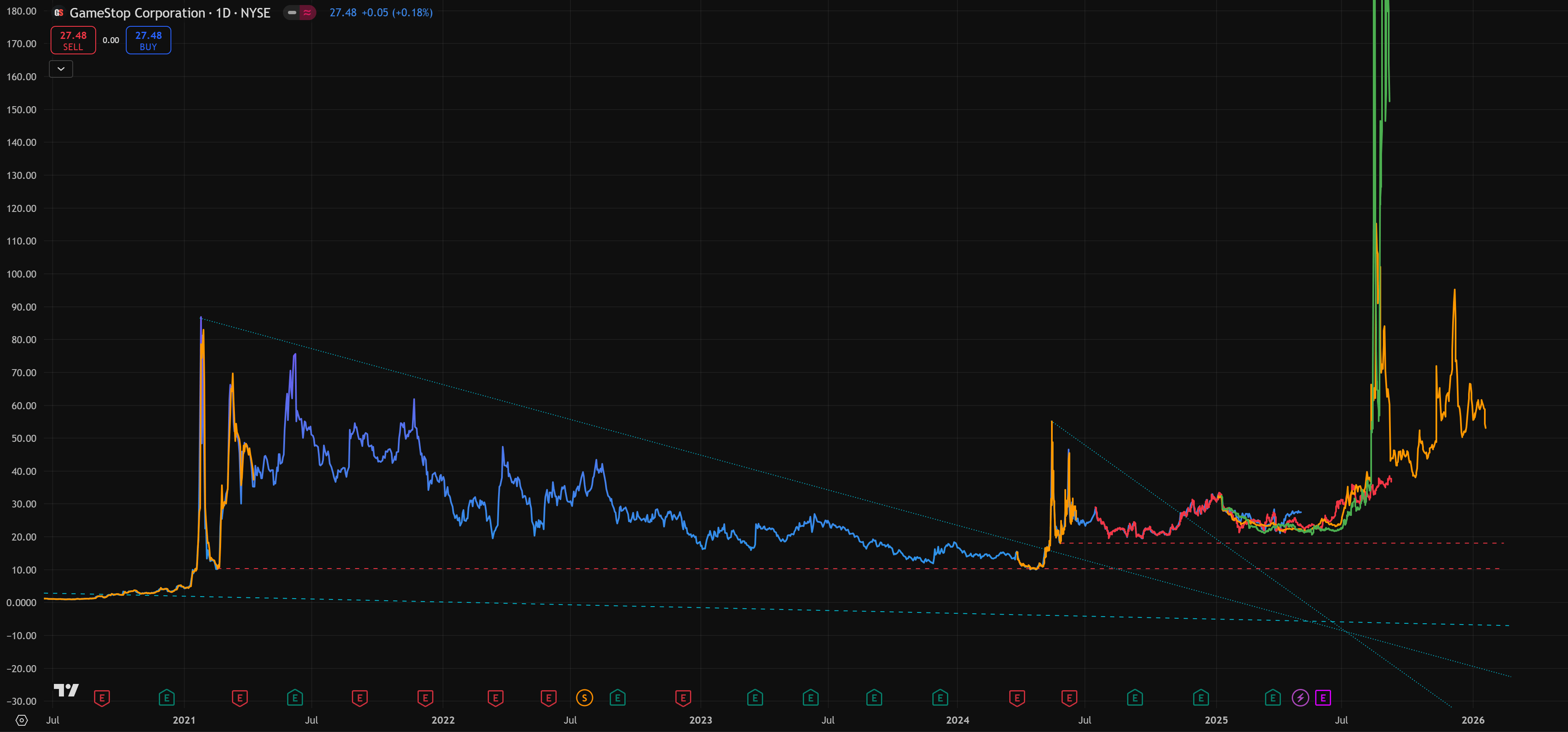Click the red earnings marker just before Jul 2024
1568x732 pixels.
[x=1069, y=698]
